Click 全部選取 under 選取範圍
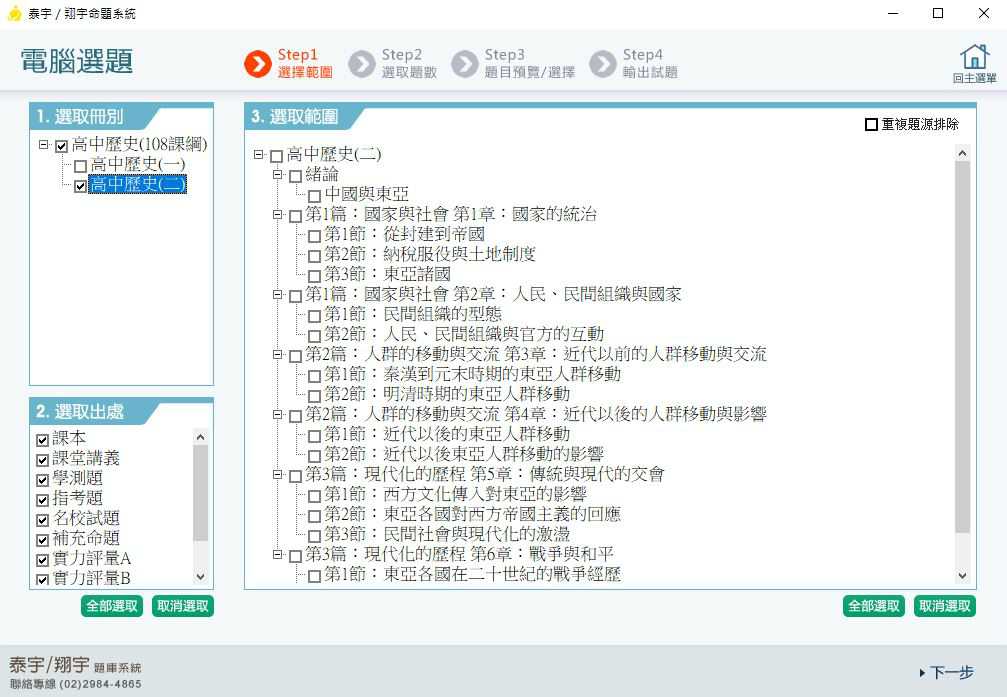The image size is (1007, 697). click(x=873, y=606)
